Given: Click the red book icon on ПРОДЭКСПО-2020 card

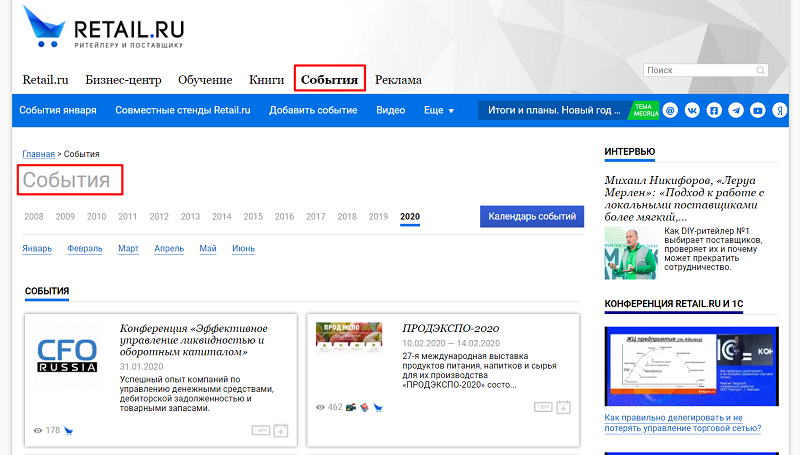Looking at the screenshot, I should pos(364,407).
